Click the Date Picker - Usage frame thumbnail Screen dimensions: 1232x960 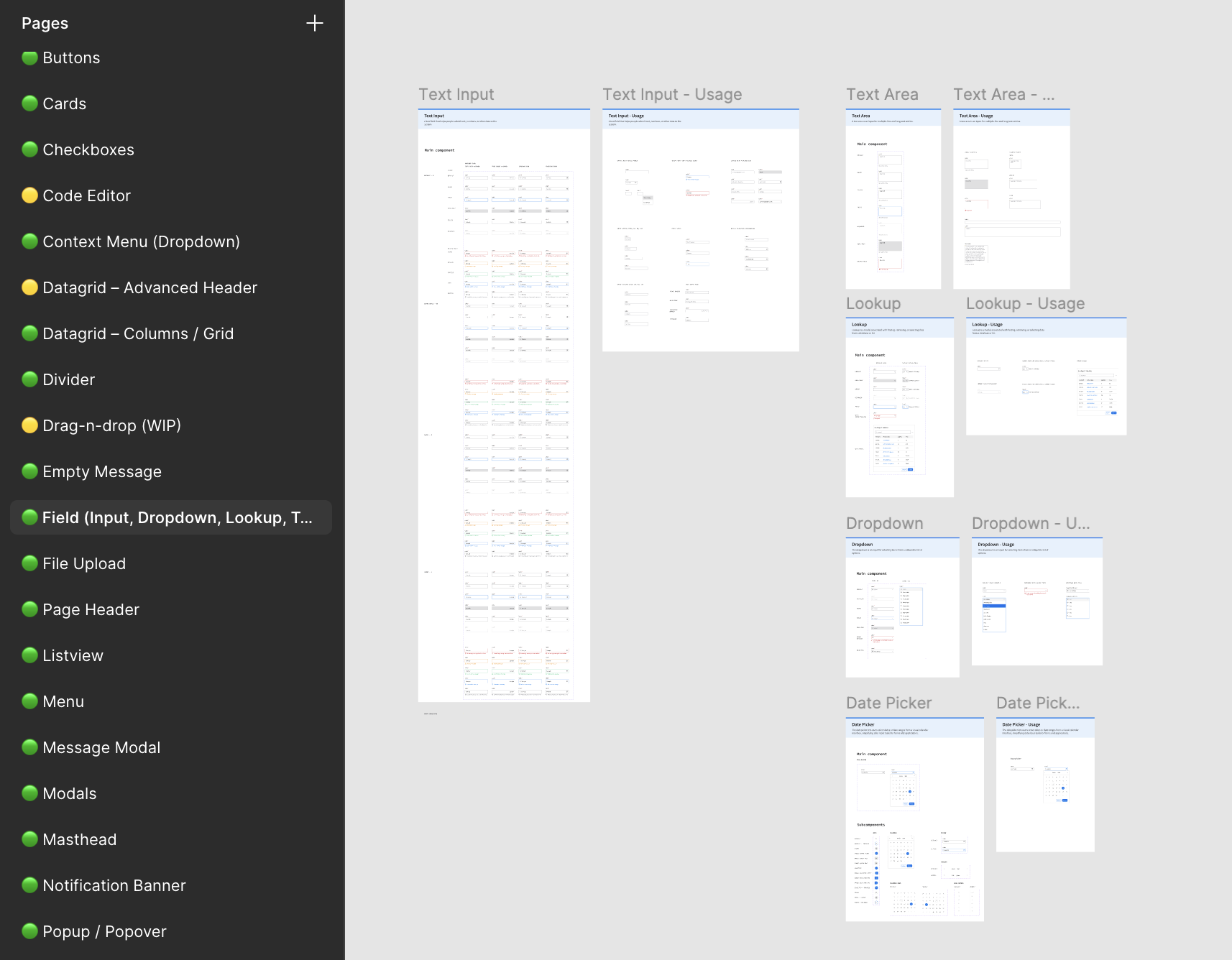pos(1045,785)
